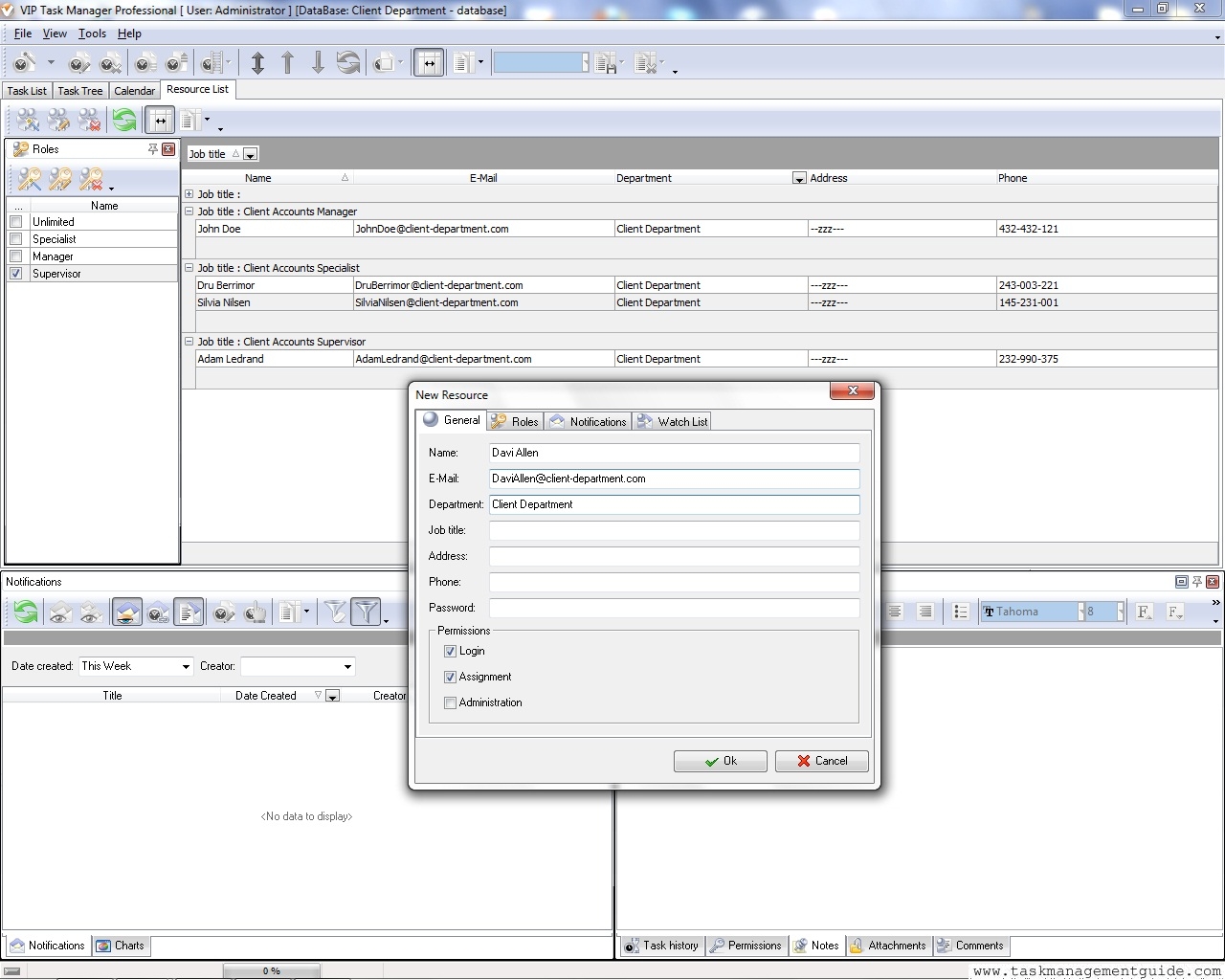The height and width of the screenshot is (980, 1225).
Task: Click the New Role key icon
Action: click(30, 179)
